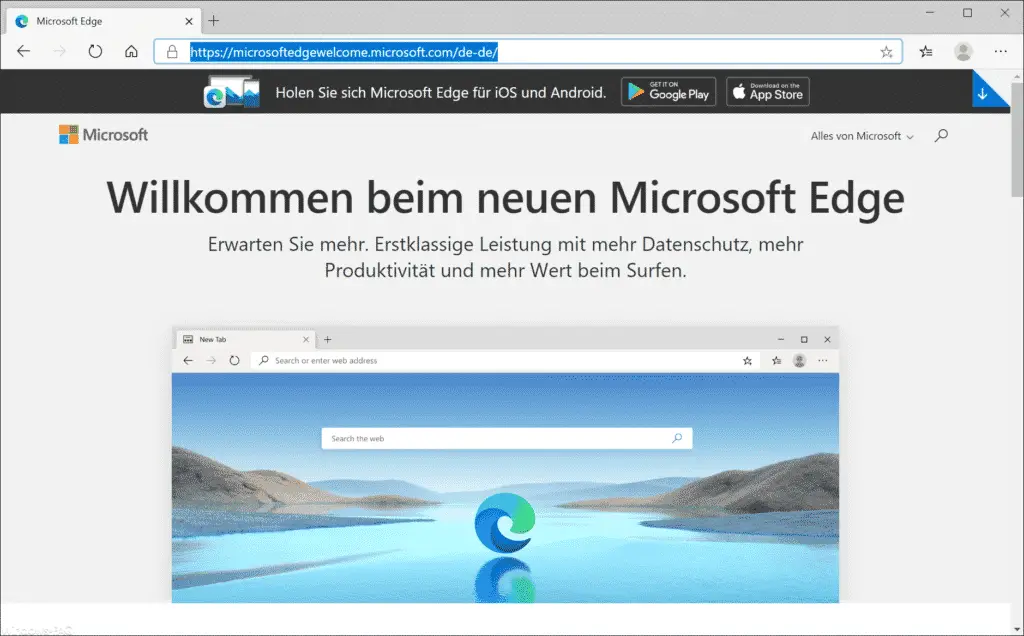Screen dimensions: 1024x636
Task: Open the browser home page
Action: tap(131, 51)
